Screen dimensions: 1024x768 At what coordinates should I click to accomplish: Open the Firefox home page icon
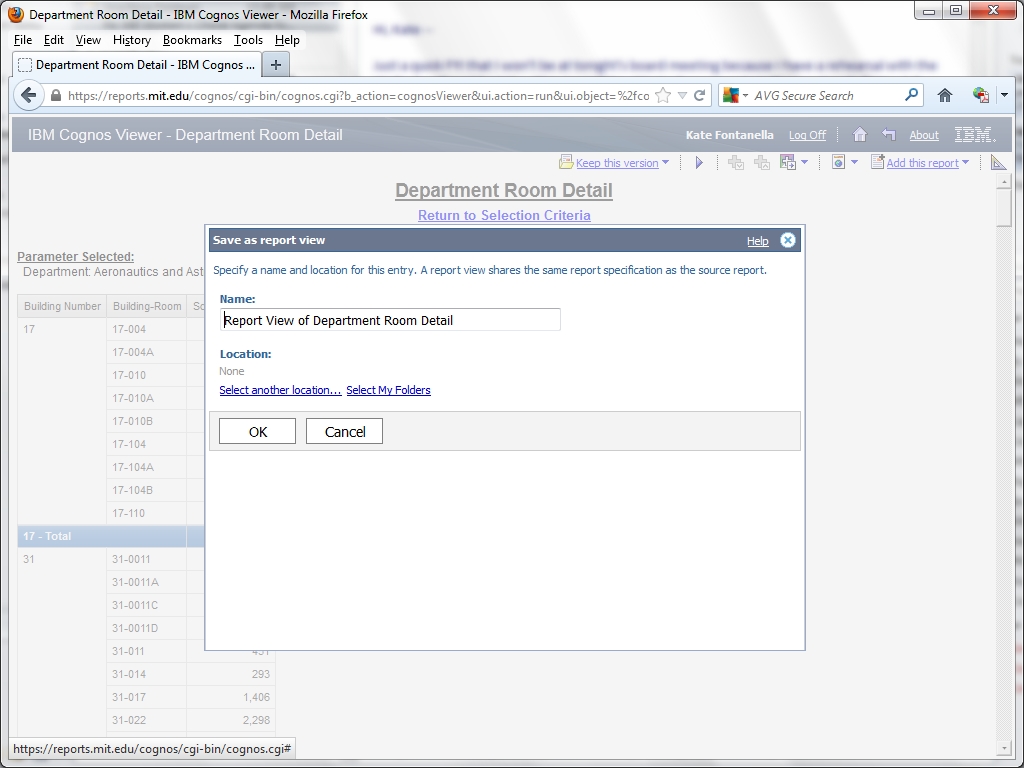(944, 96)
